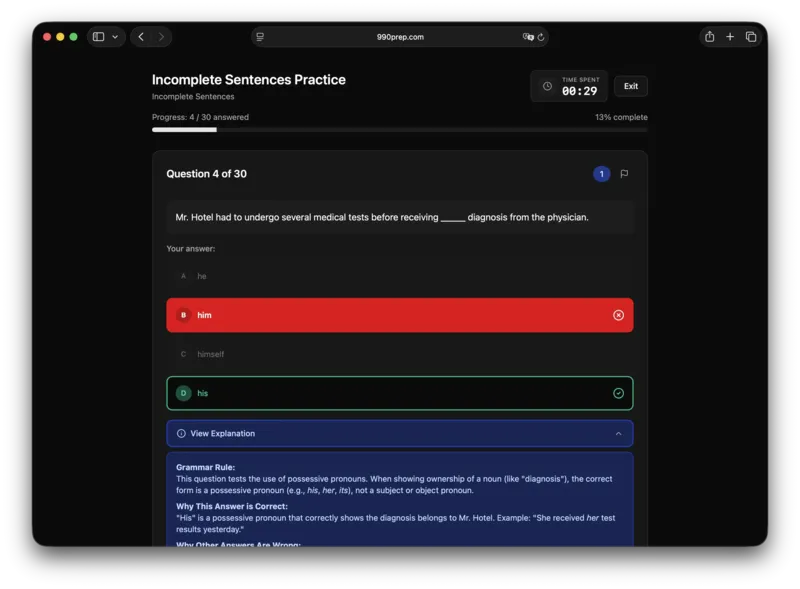Viewport: 800px width, 589px height.
Task: Click the blue number 1 badge
Action: (x=601, y=174)
